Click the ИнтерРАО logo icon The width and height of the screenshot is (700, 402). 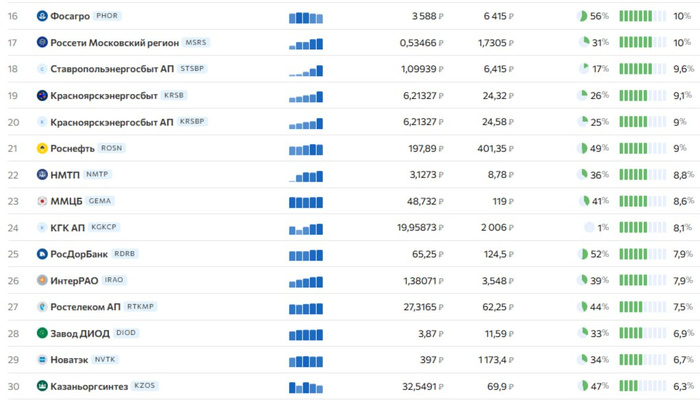pyautogui.click(x=42, y=281)
